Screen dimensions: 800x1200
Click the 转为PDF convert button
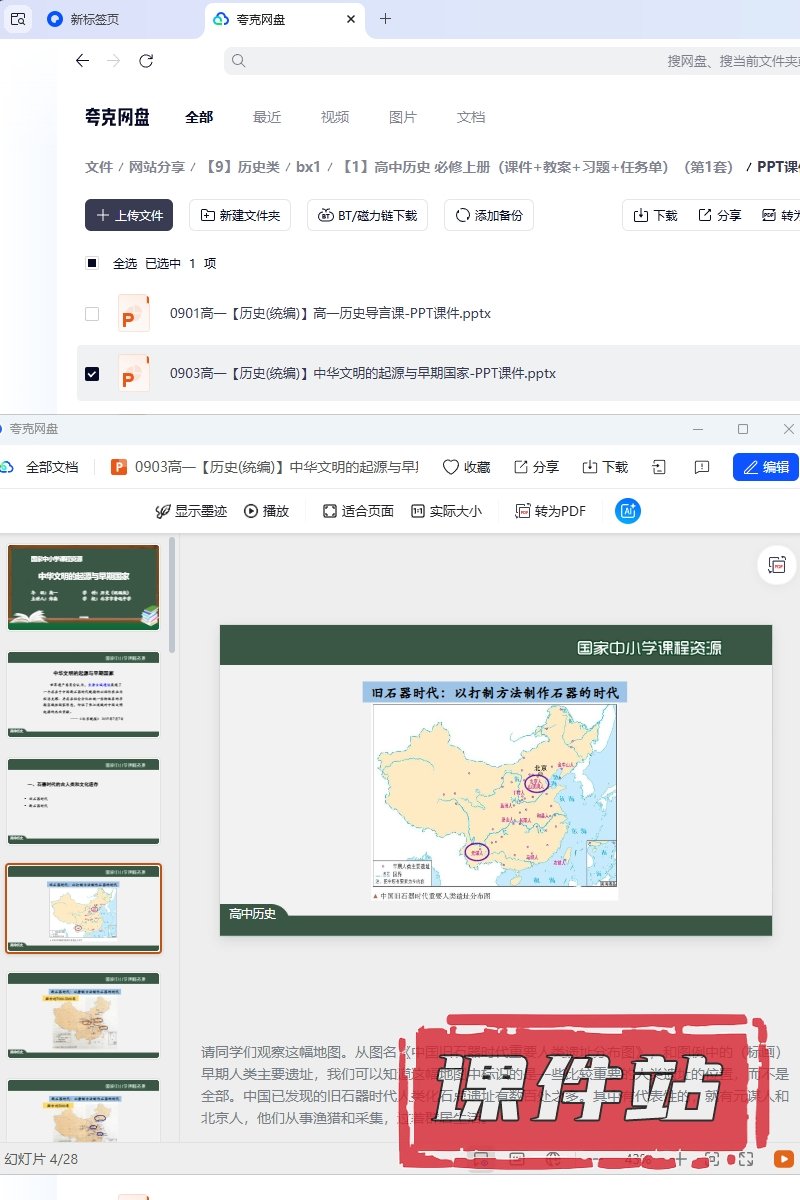550,511
